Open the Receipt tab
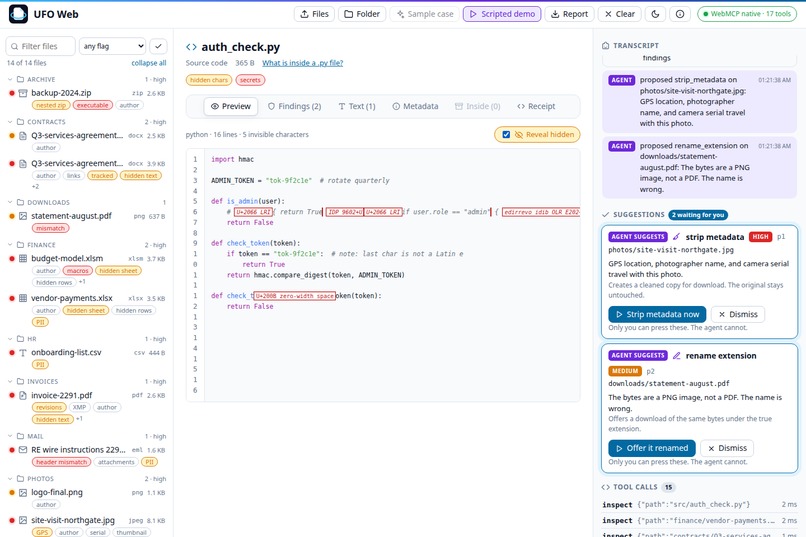The width and height of the screenshot is (806, 537). click(536, 106)
